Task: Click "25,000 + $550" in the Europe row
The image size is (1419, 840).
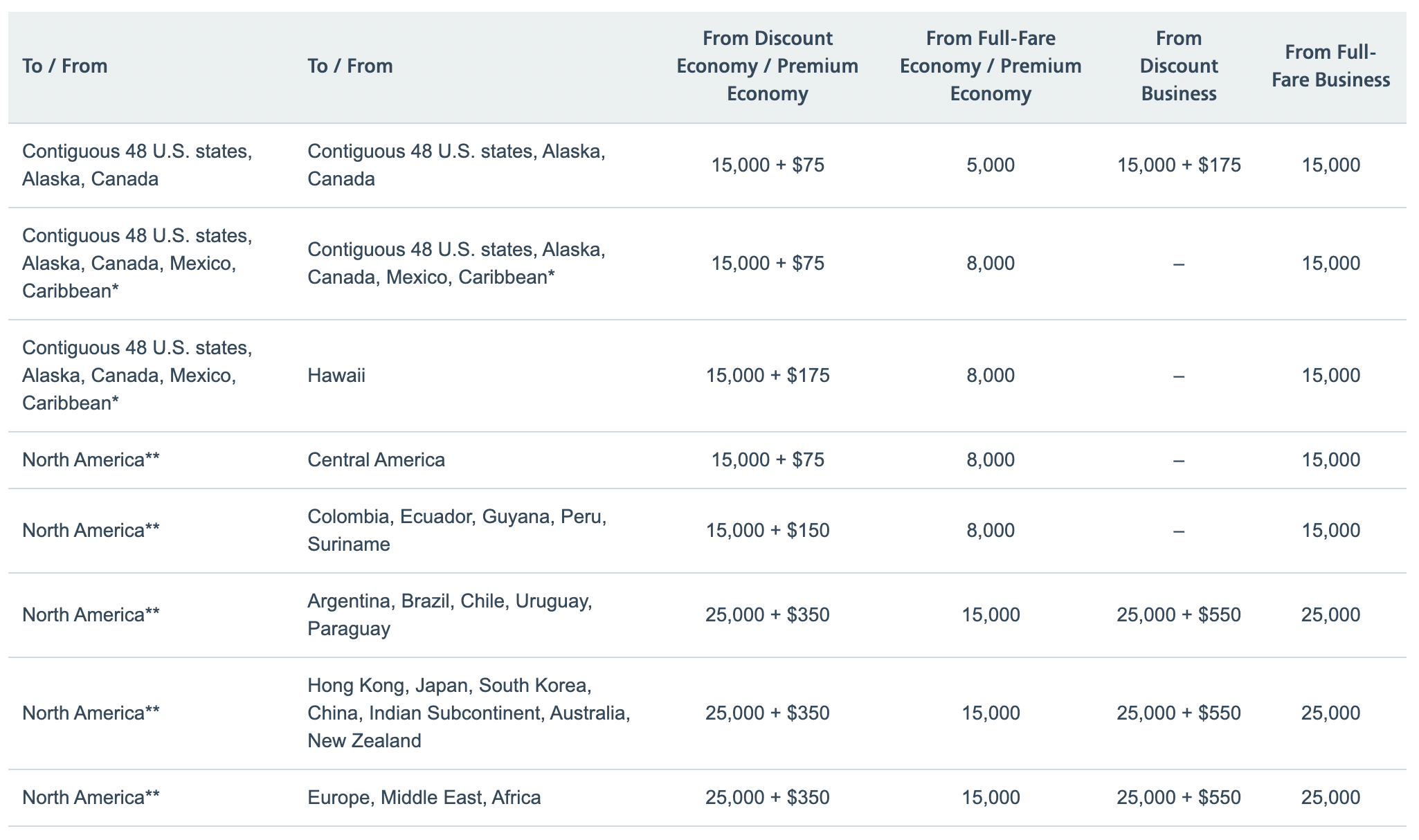Action: (x=1179, y=798)
